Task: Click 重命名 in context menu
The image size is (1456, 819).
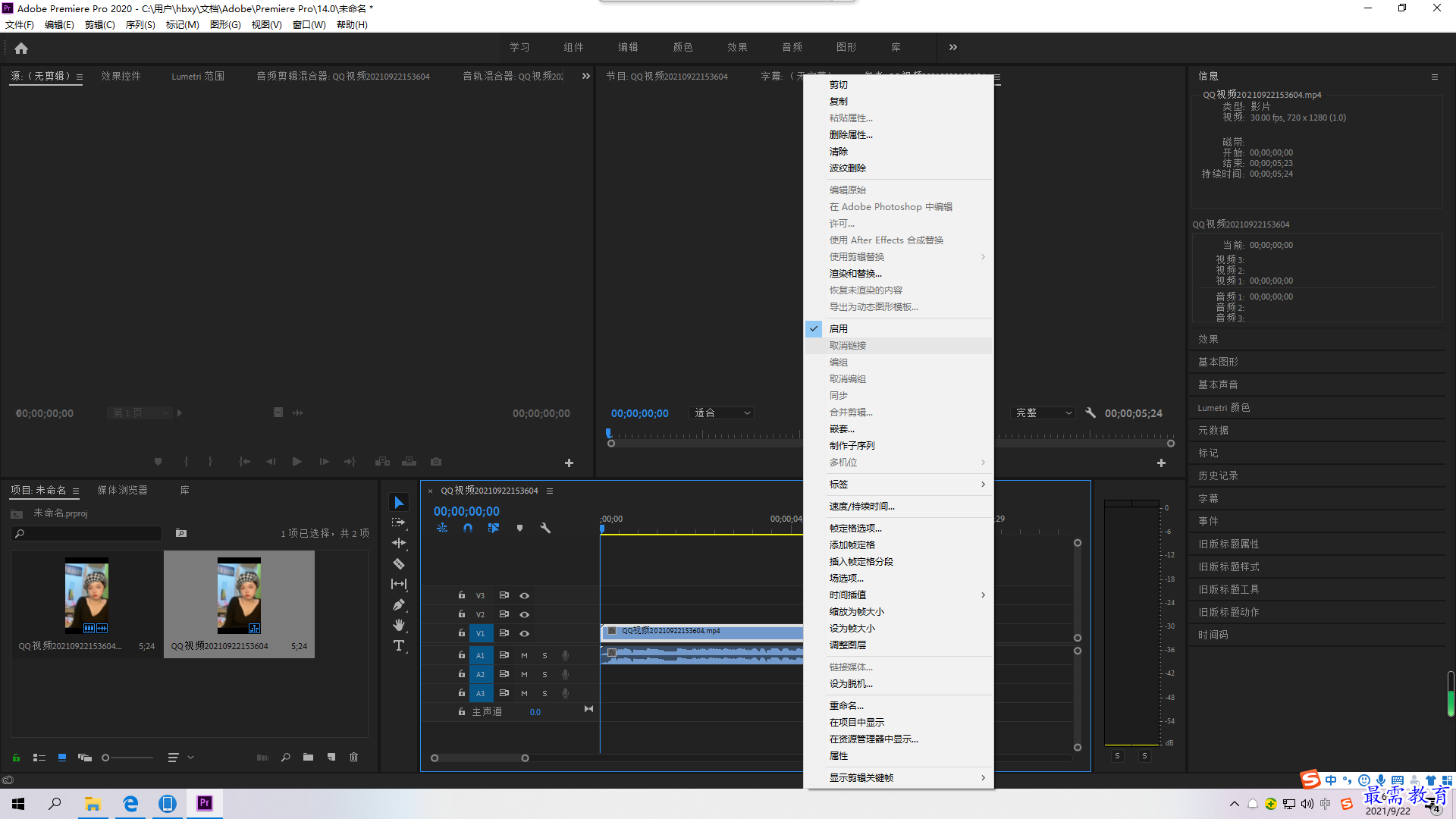Action: point(899,705)
